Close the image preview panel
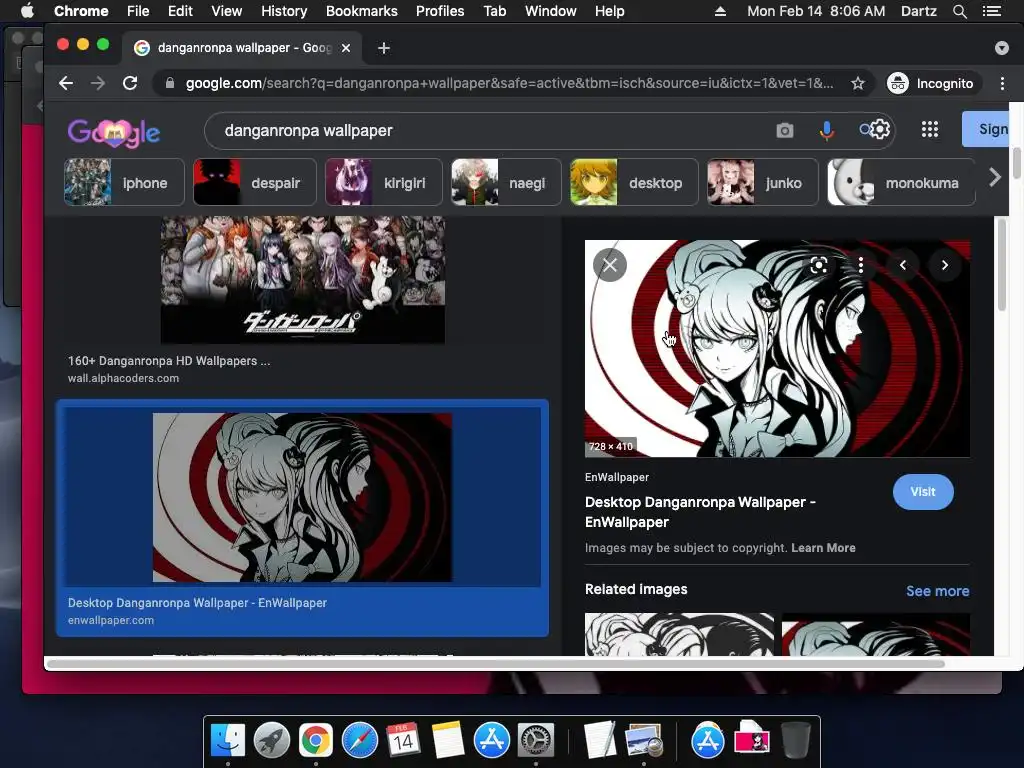 coord(610,265)
